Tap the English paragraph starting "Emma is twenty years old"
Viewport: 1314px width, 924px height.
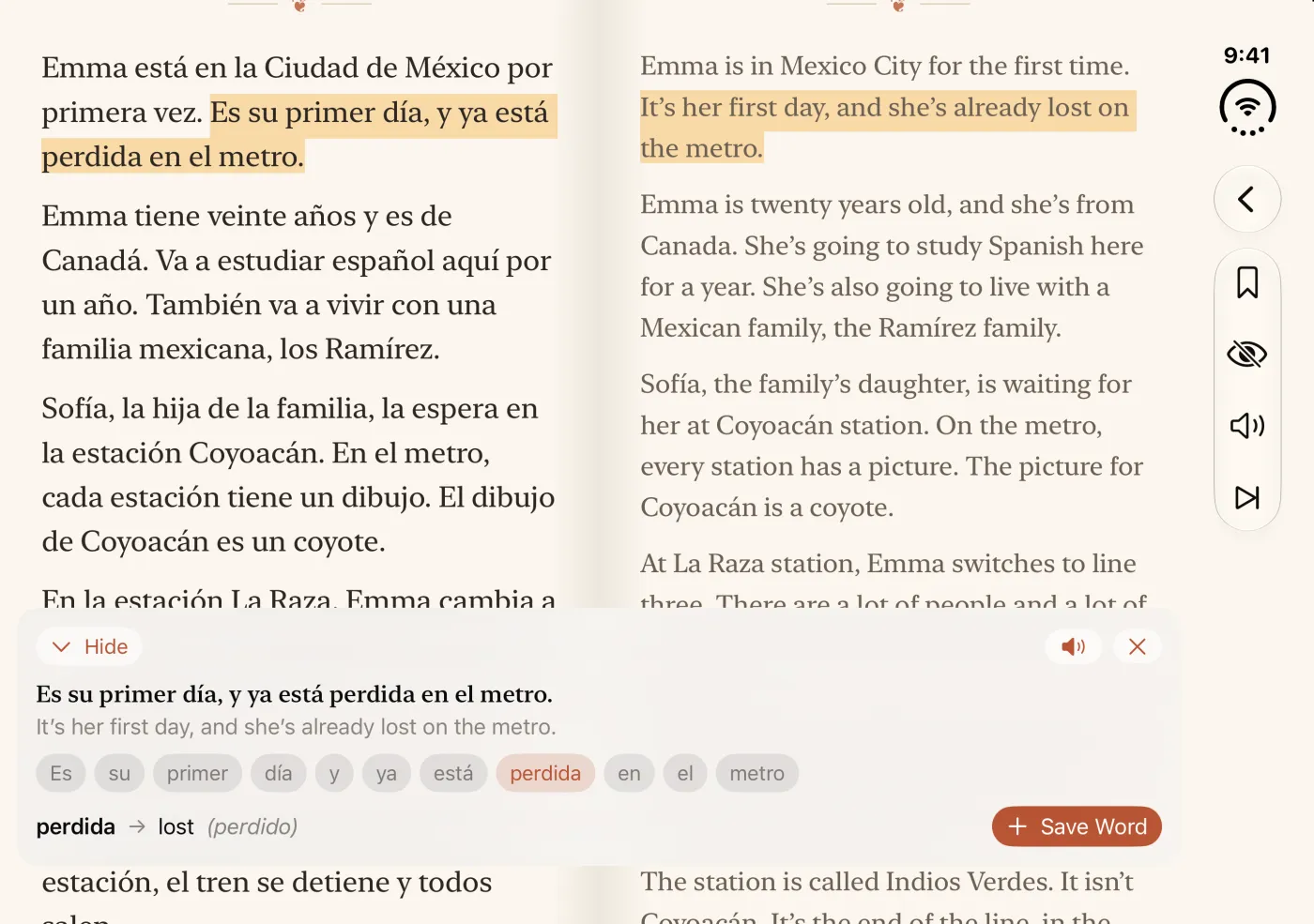892,265
